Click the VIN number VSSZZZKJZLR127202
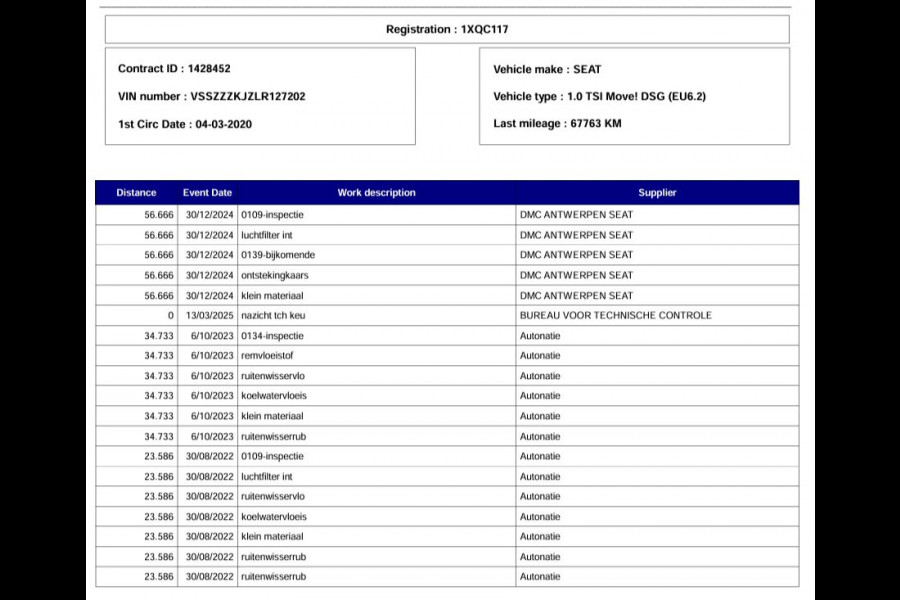The image size is (900, 600). coord(211,96)
